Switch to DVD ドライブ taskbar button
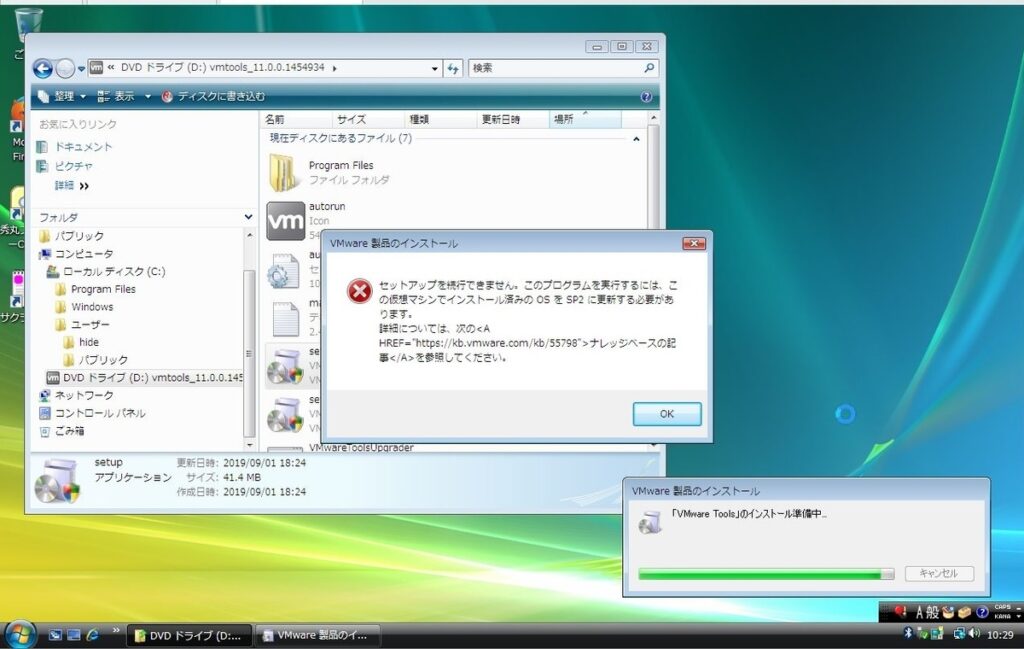The height and width of the screenshot is (649, 1024). (x=189, y=635)
